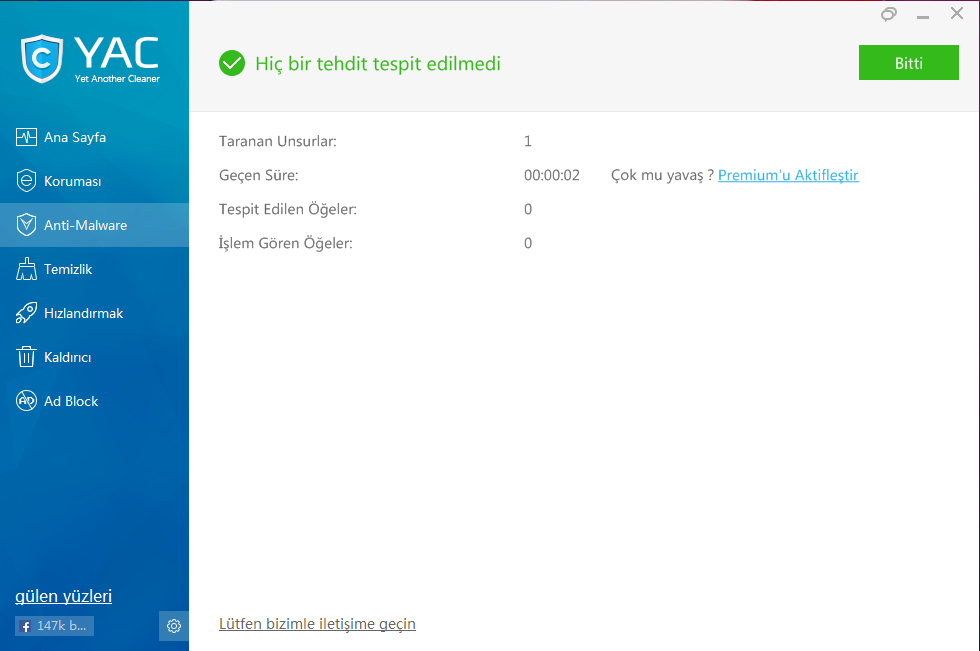
Task: Click the 'Geçen Süre:' label
Action: pos(258,176)
